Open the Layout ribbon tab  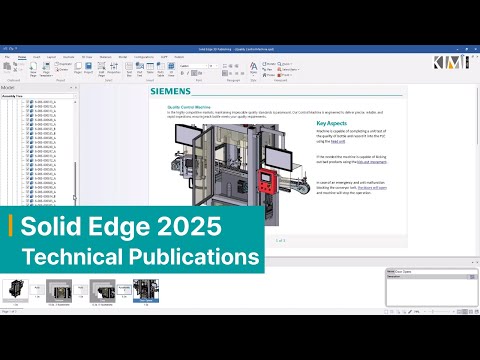click(51, 57)
